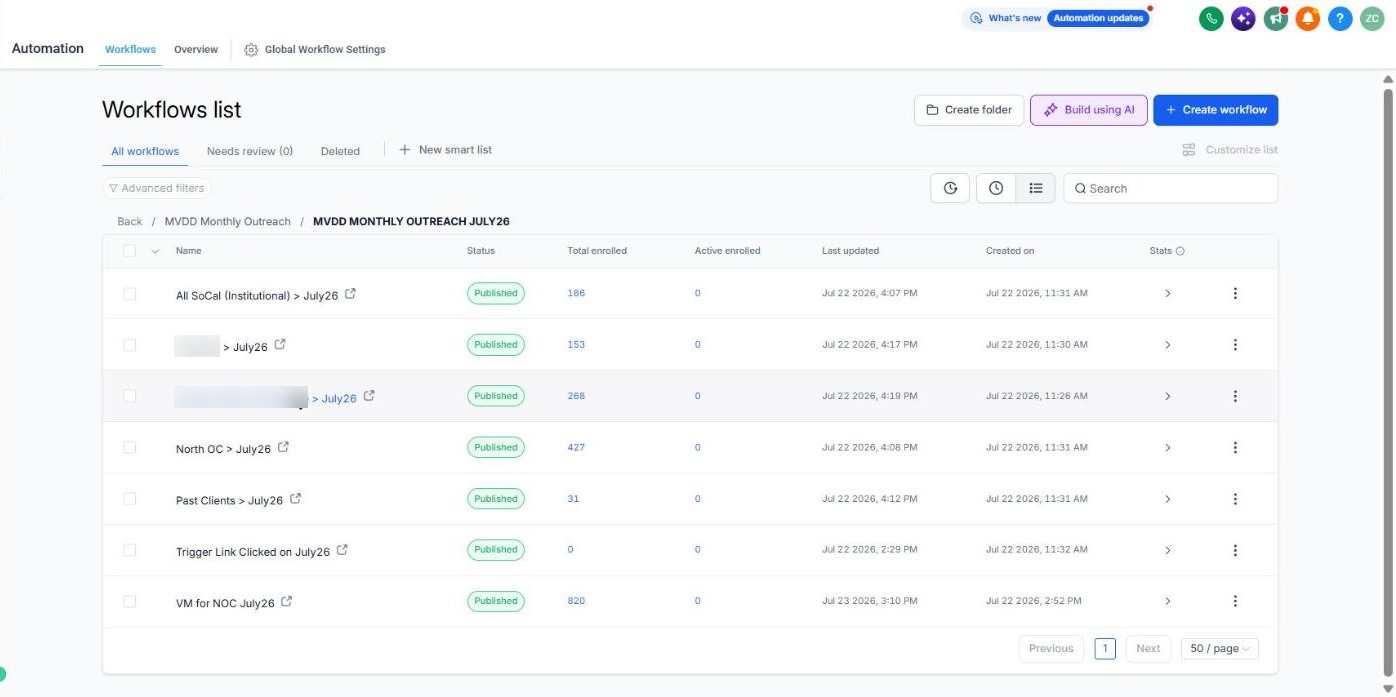Open Global Workflow Settings
This screenshot has width=1396, height=697.
(315, 49)
